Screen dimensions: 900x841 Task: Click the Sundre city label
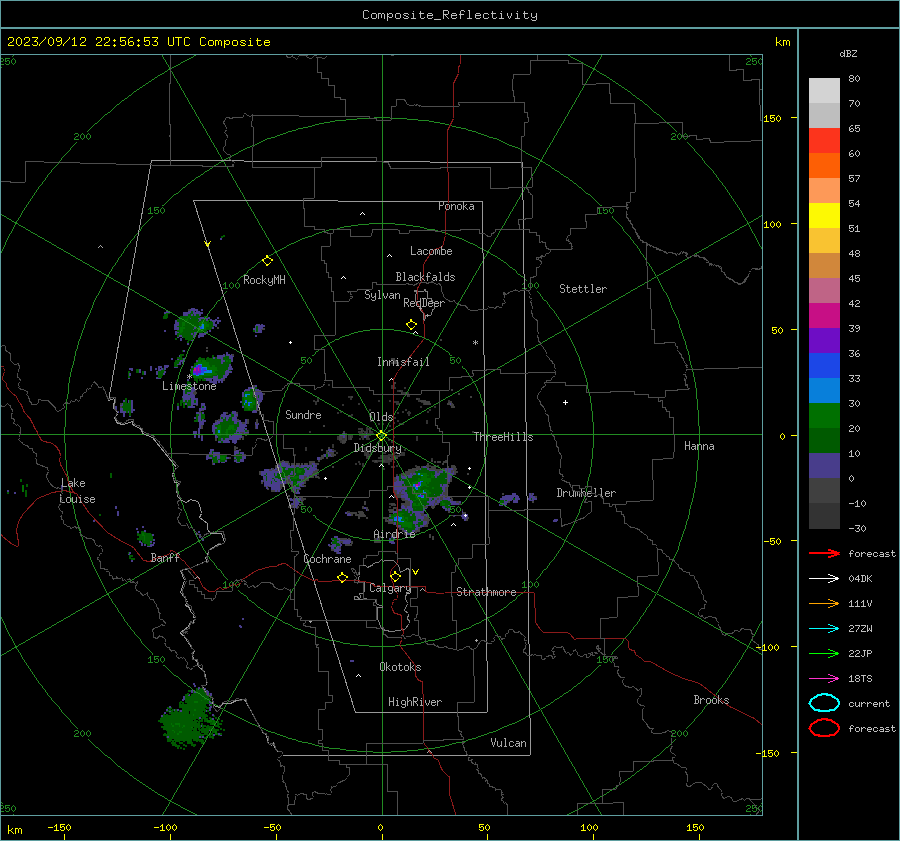click(x=303, y=414)
